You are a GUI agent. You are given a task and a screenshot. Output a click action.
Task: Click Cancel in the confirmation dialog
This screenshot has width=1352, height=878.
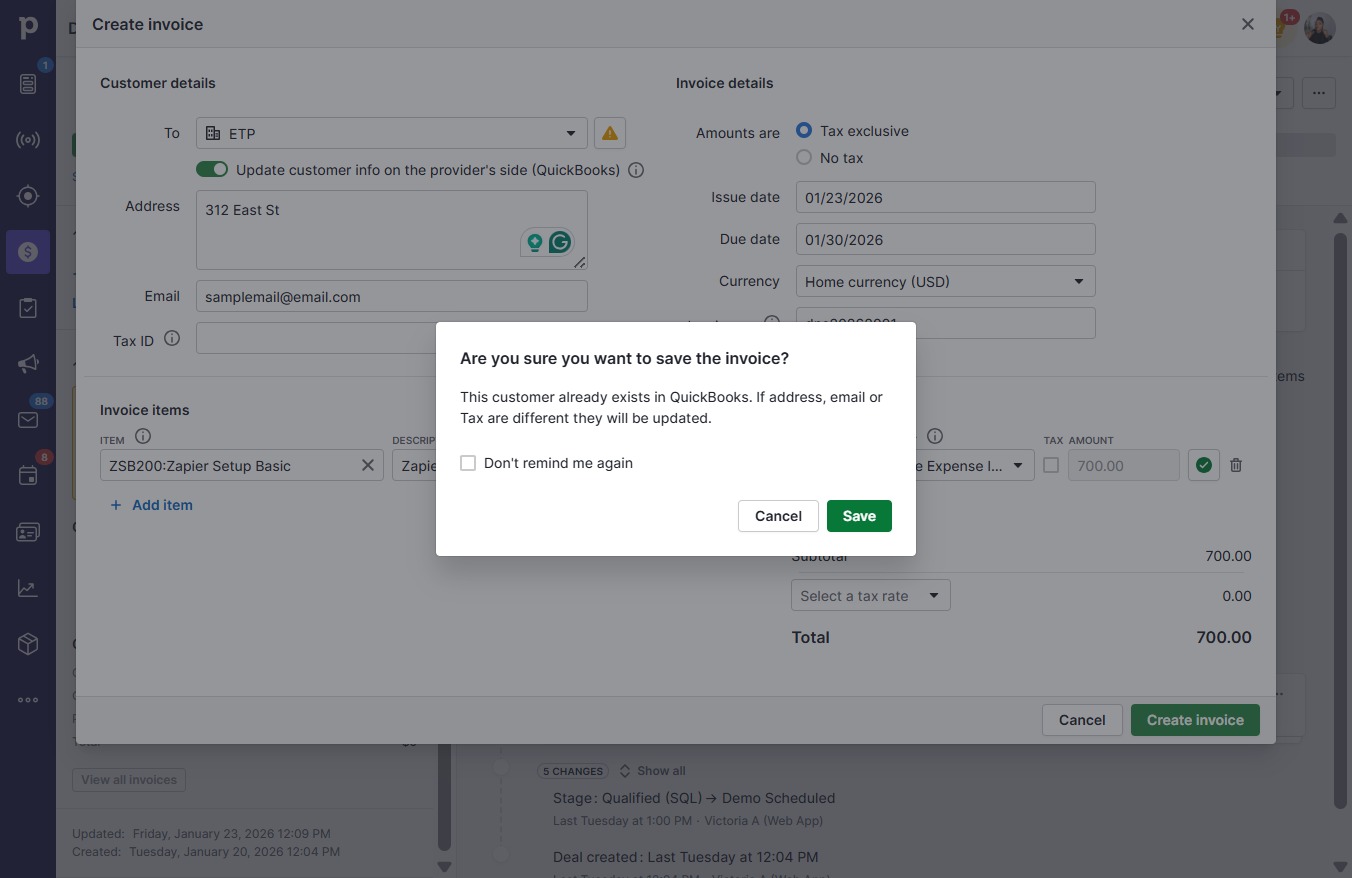pyautogui.click(x=778, y=516)
